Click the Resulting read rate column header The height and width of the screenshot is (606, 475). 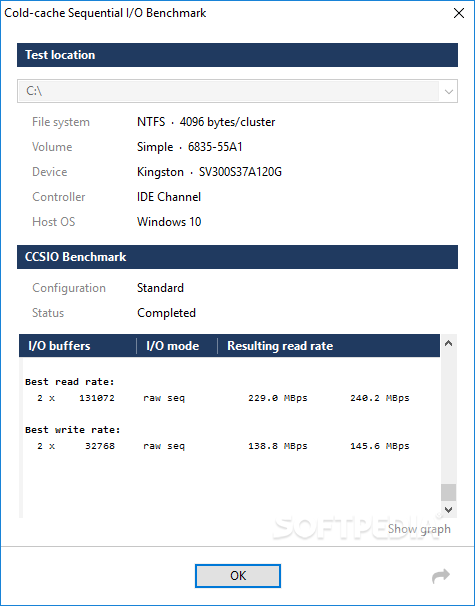click(x=329, y=346)
